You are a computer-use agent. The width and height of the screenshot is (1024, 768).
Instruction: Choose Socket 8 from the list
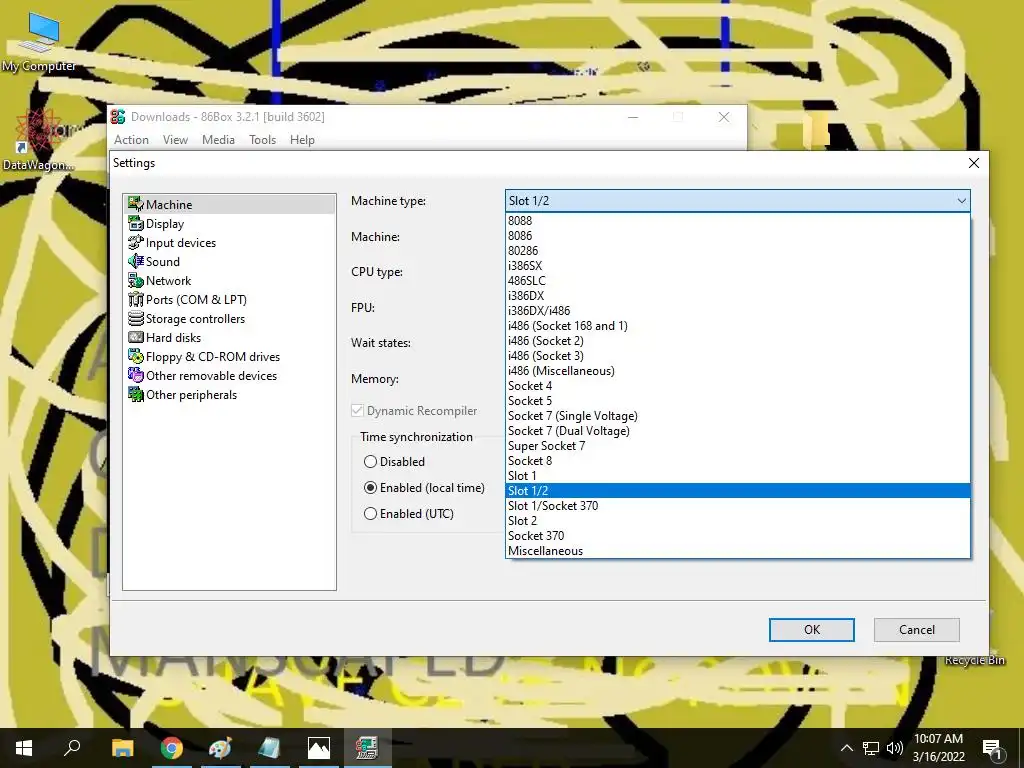(738, 461)
